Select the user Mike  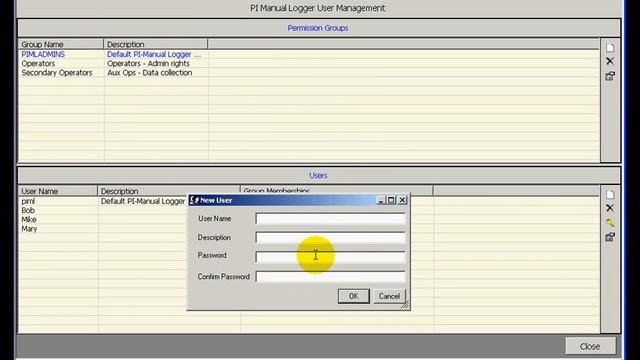[x=29, y=220]
